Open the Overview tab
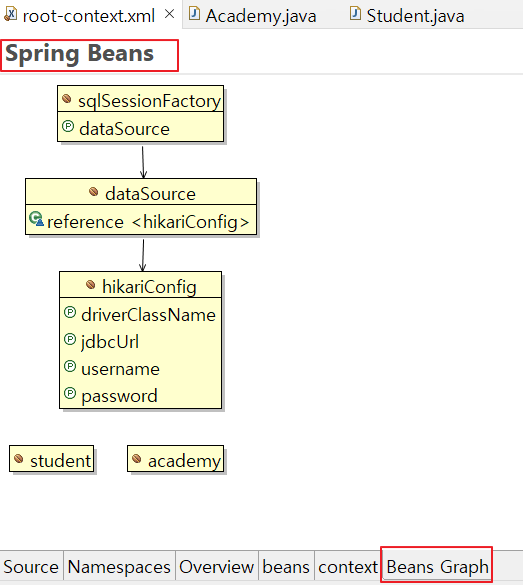Viewport: 523px width, 585px height. coord(217,567)
